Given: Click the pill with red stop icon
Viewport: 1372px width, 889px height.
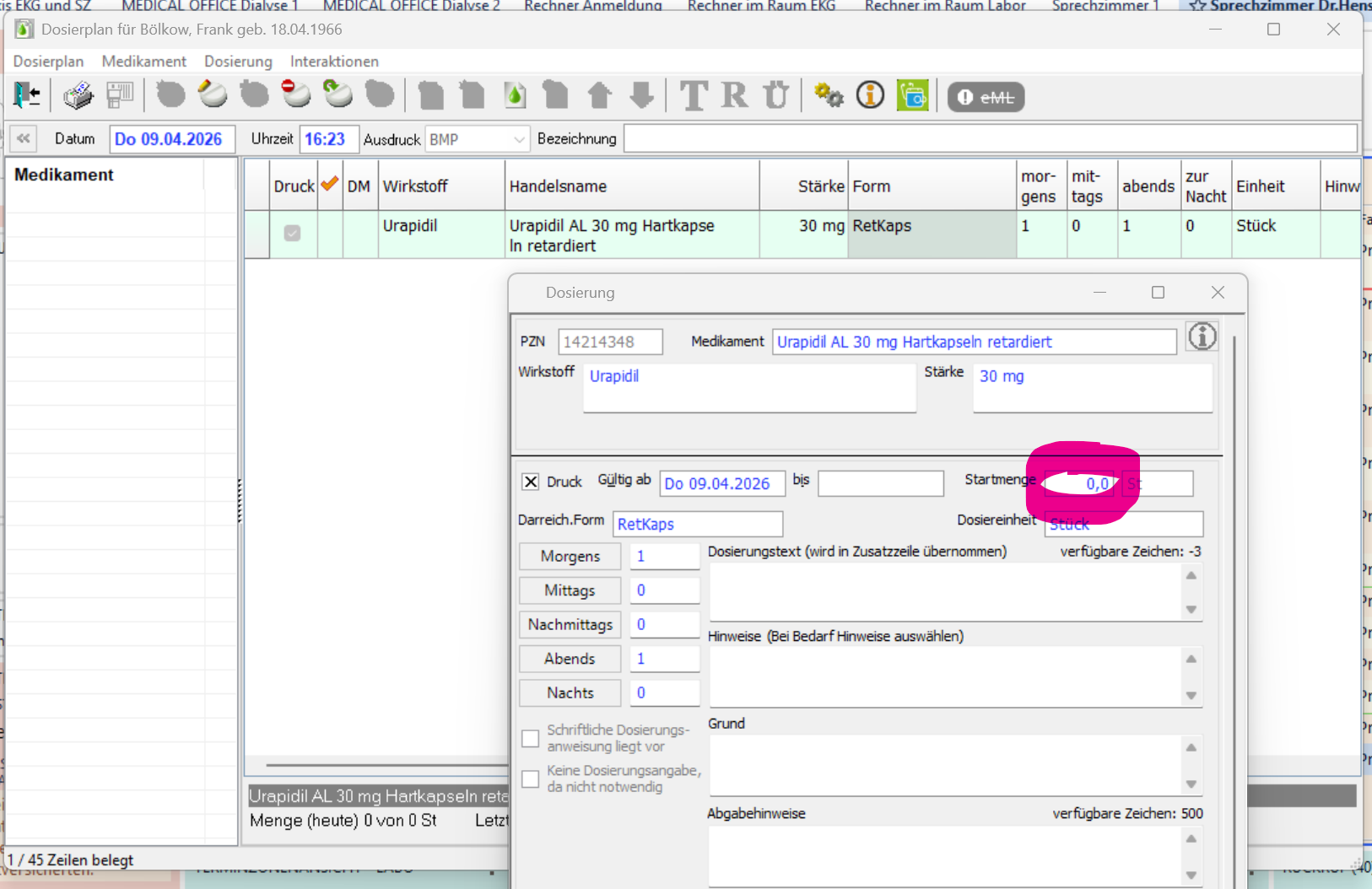Looking at the screenshot, I should point(295,94).
